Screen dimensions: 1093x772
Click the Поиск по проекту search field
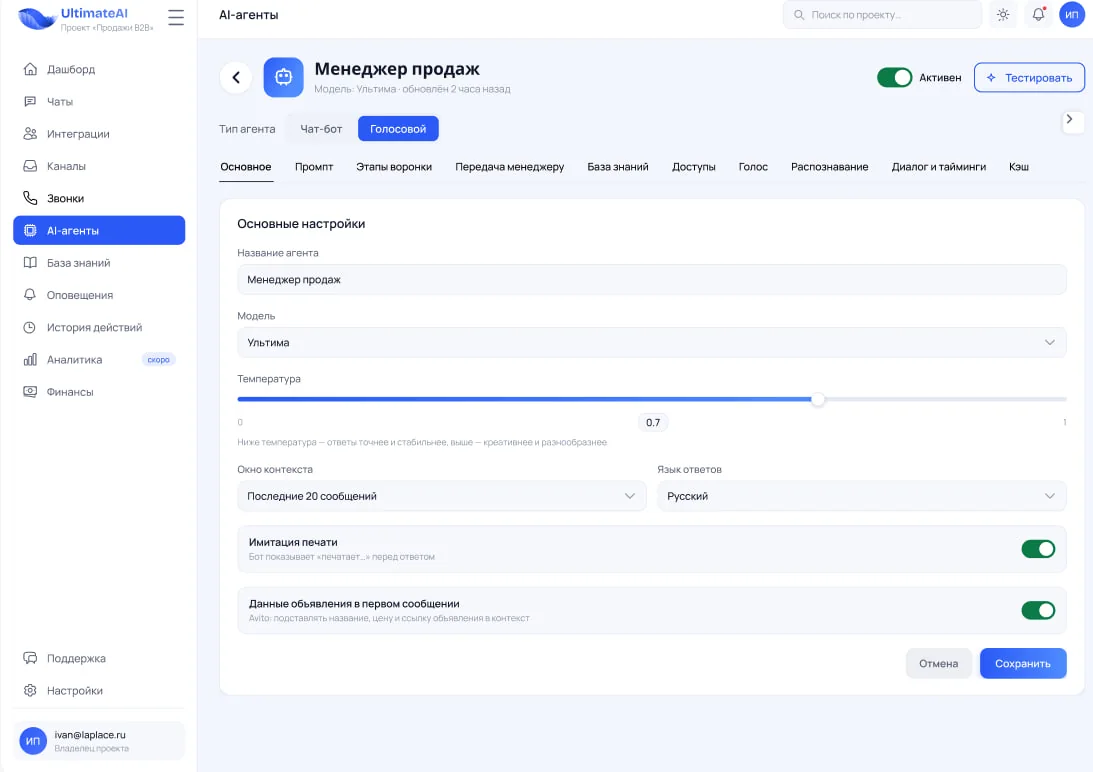click(x=882, y=15)
